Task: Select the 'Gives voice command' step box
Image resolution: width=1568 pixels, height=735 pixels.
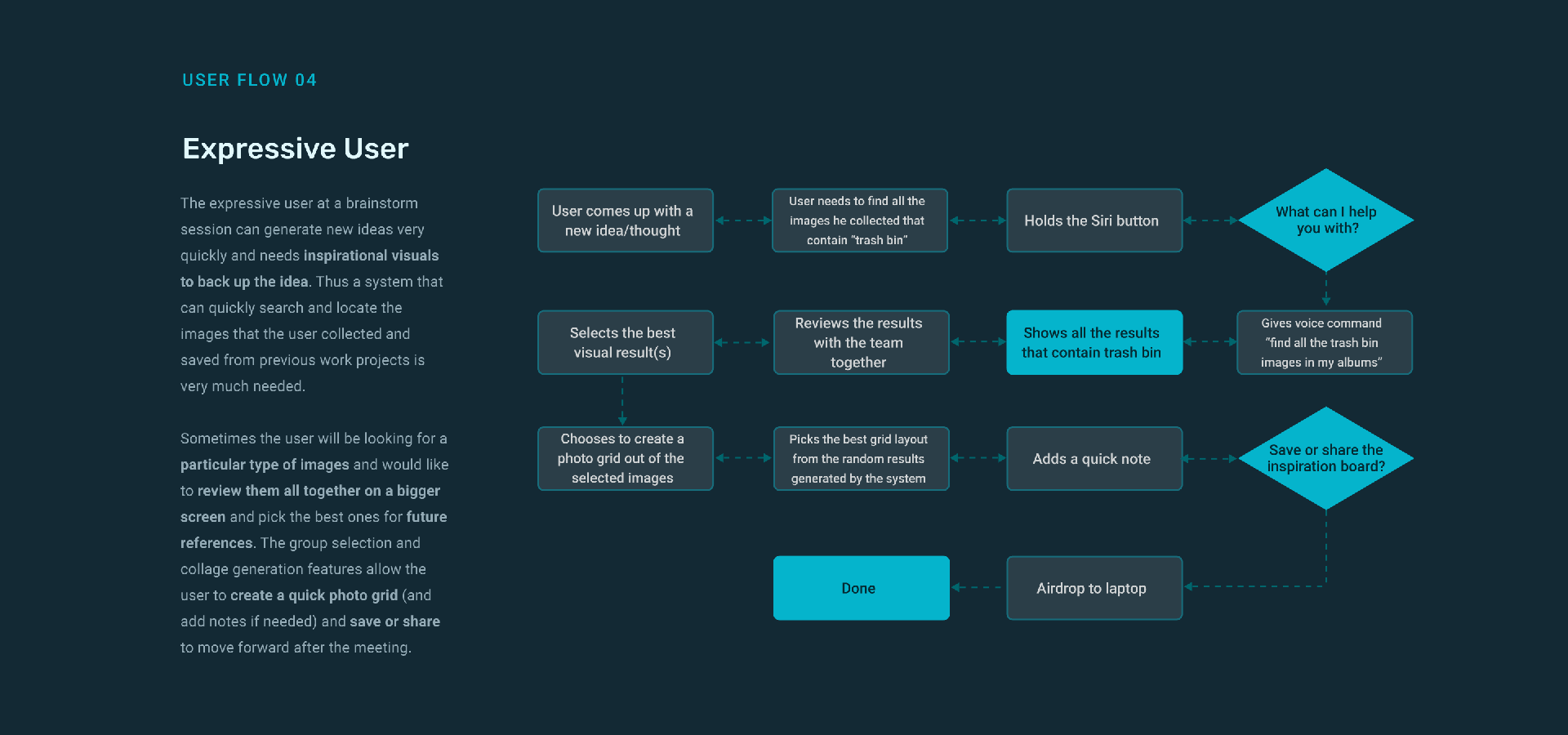Action: tap(1324, 342)
